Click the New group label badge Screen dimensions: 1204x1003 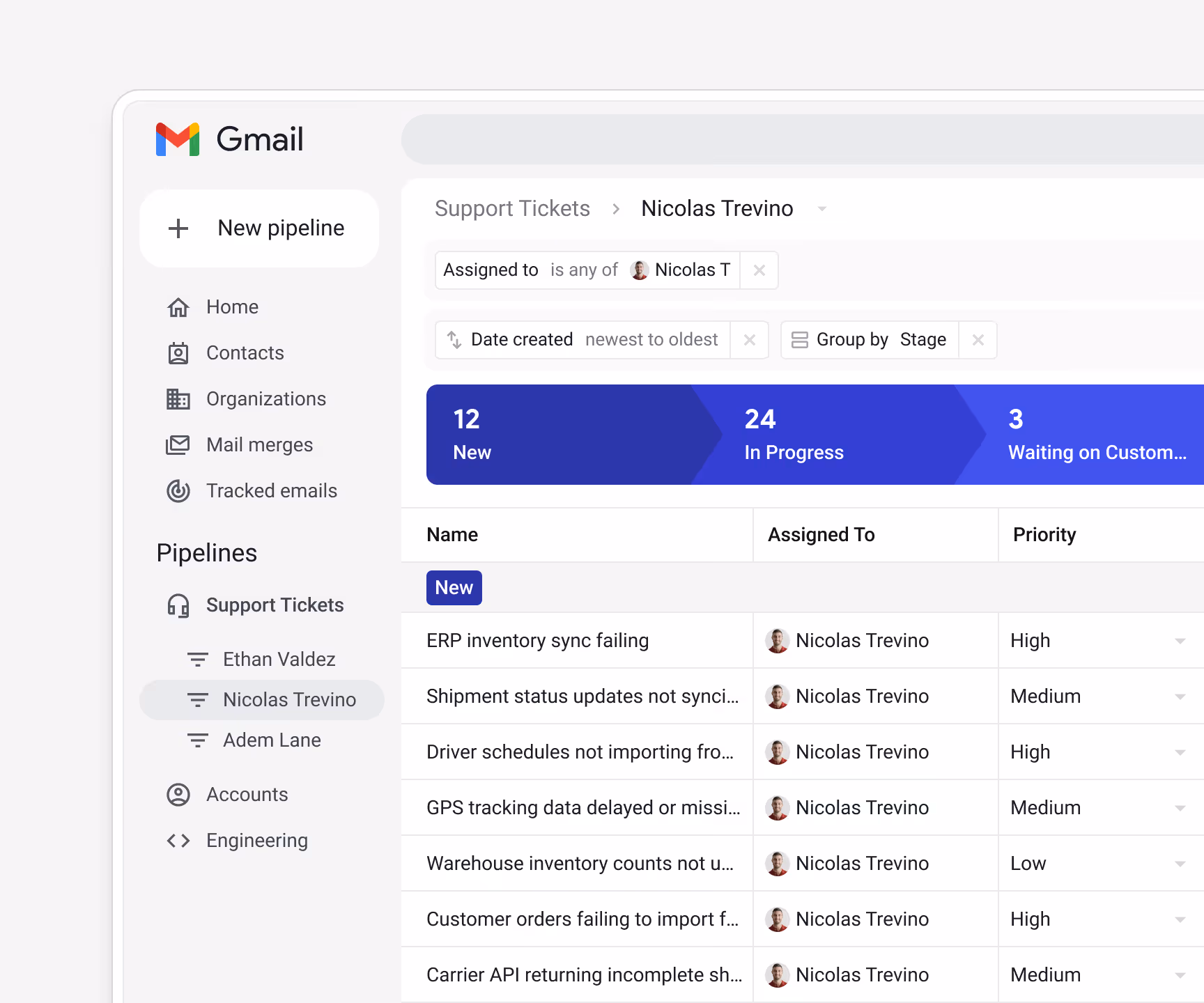pyautogui.click(x=454, y=588)
